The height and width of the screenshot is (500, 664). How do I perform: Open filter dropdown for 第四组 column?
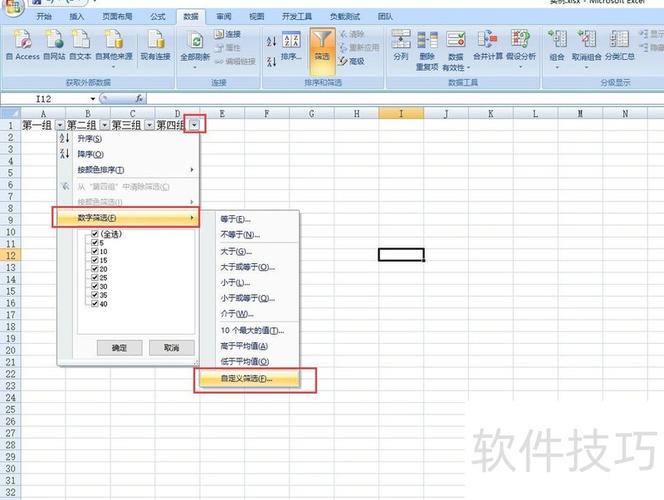click(194, 125)
